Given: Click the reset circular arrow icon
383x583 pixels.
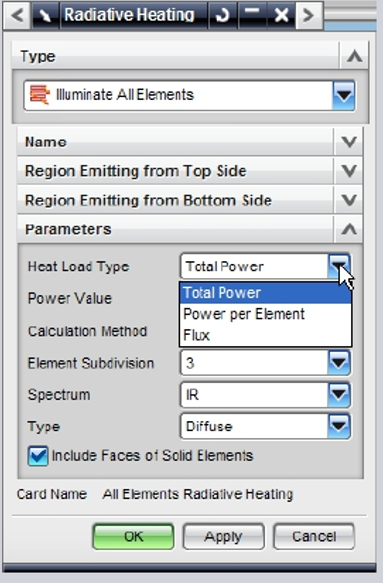Looking at the screenshot, I should [x=223, y=15].
